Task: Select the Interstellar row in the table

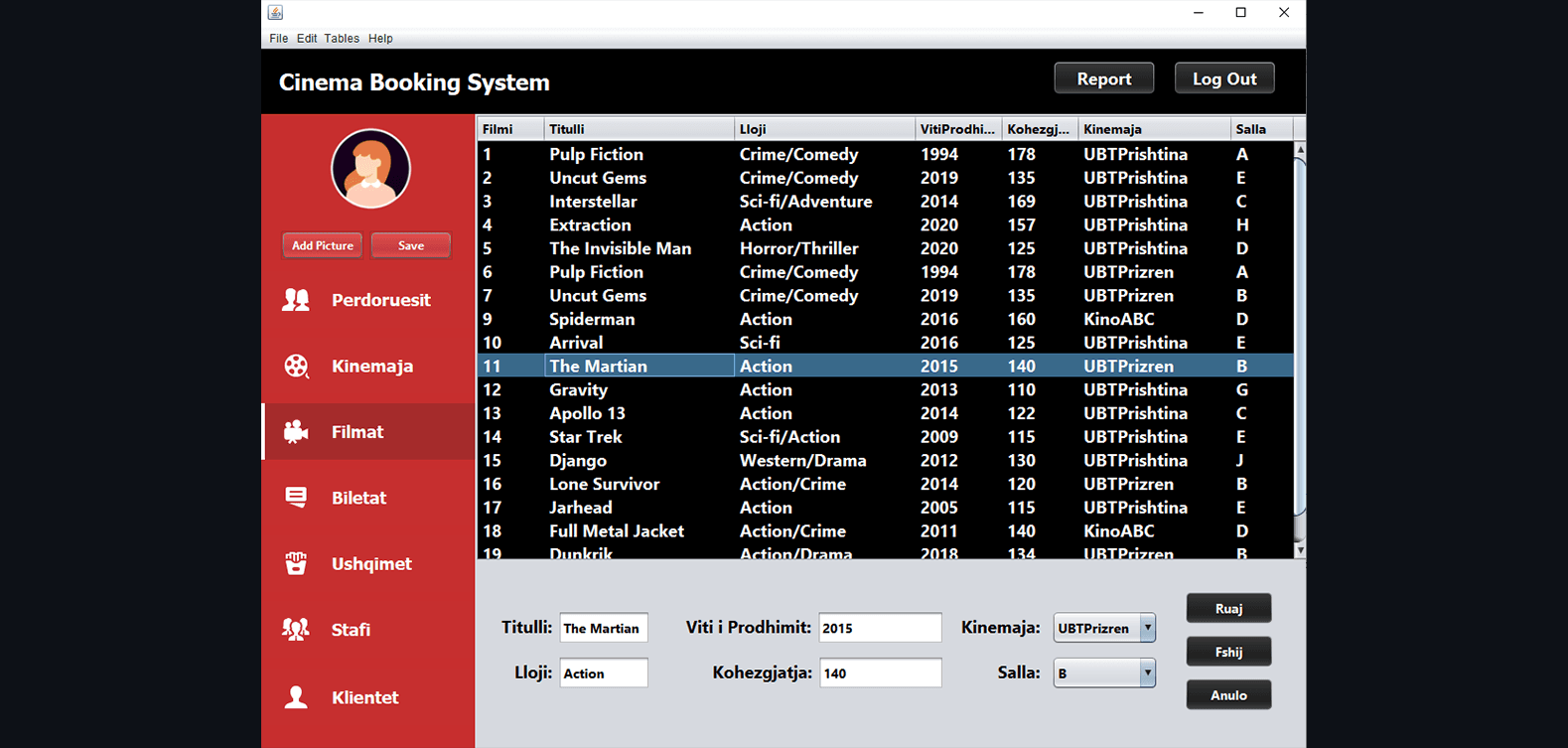Action: tap(593, 202)
